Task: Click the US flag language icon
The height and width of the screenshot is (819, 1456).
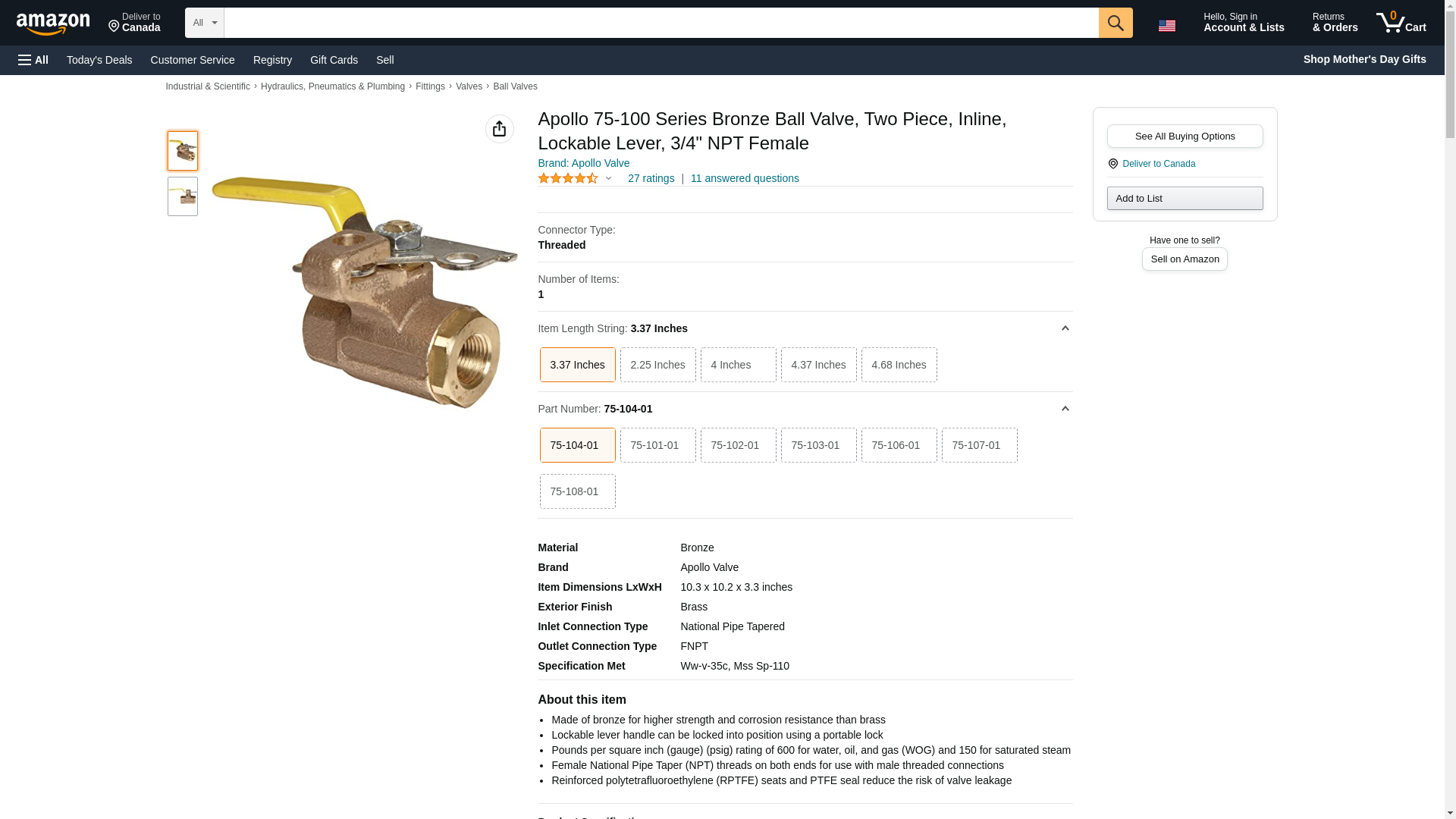Action: tap(1166, 25)
